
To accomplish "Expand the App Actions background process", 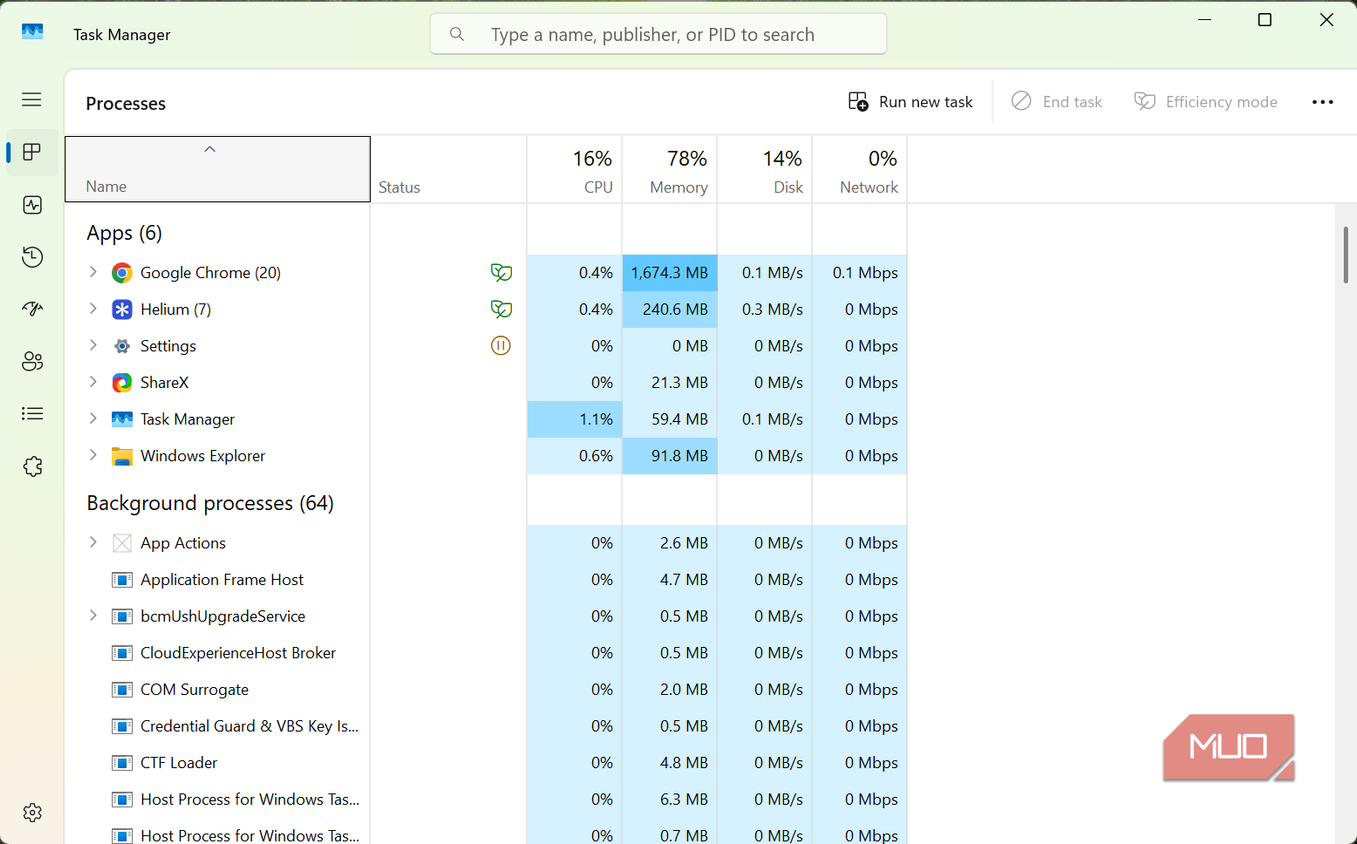I will pyautogui.click(x=93, y=542).
